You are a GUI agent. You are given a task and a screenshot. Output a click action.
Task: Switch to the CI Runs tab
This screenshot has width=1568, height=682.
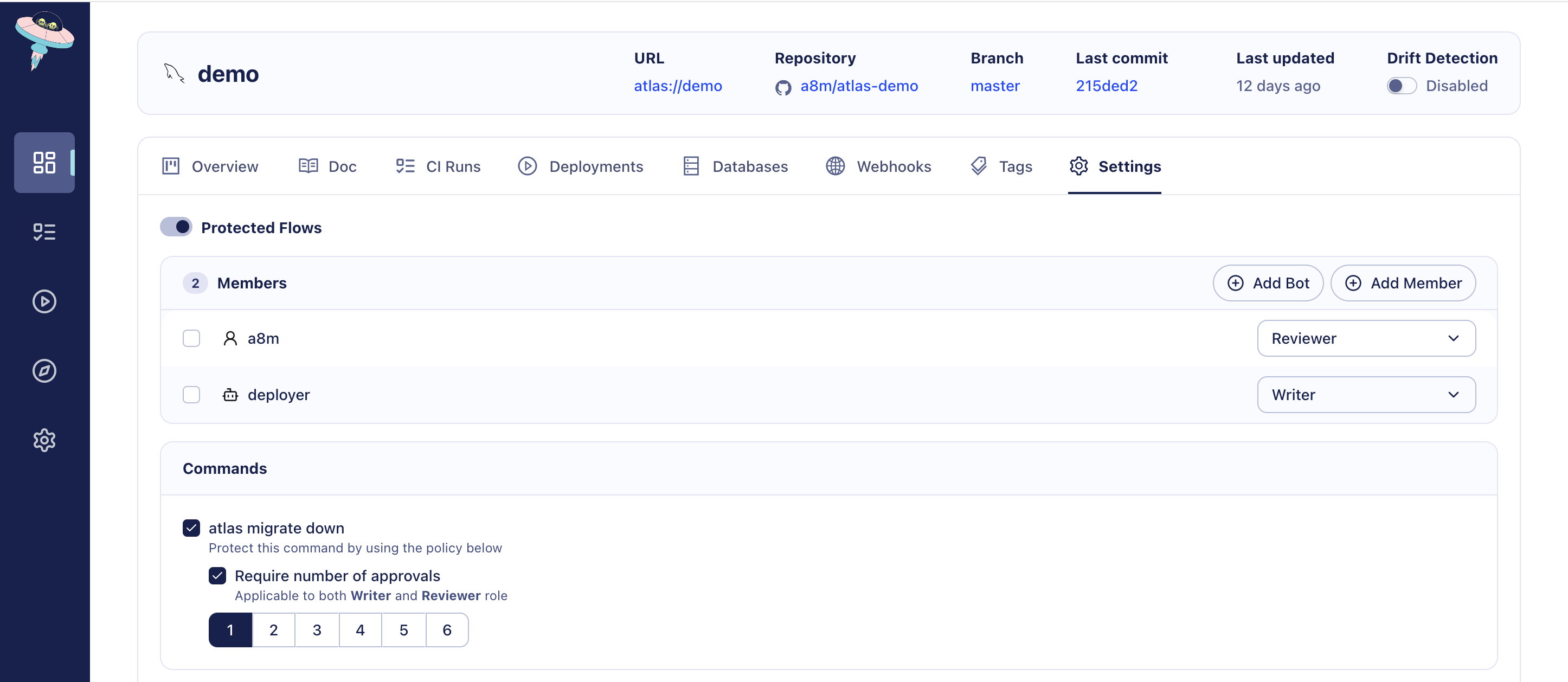tap(438, 166)
